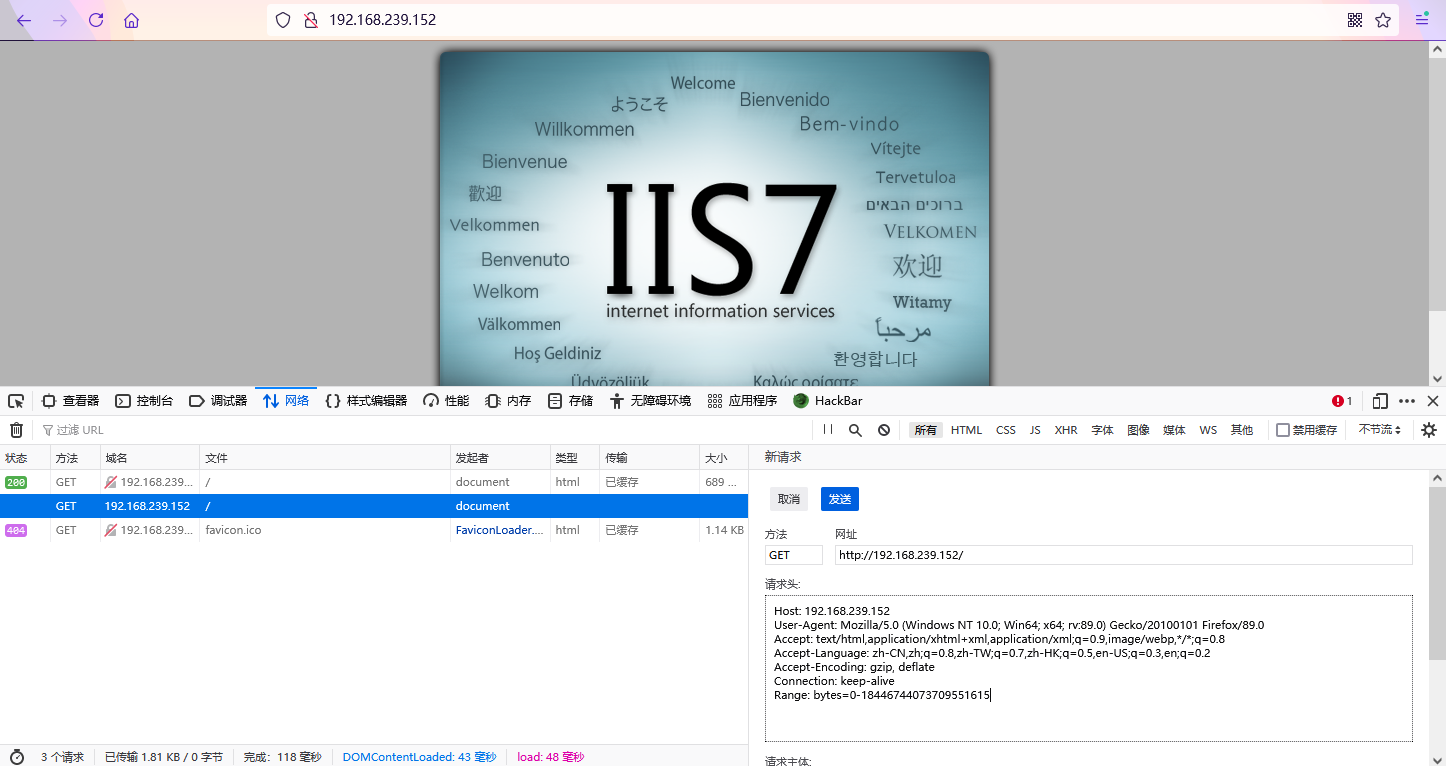
Task: Go back with the browser back arrow
Action: tap(24, 20)
